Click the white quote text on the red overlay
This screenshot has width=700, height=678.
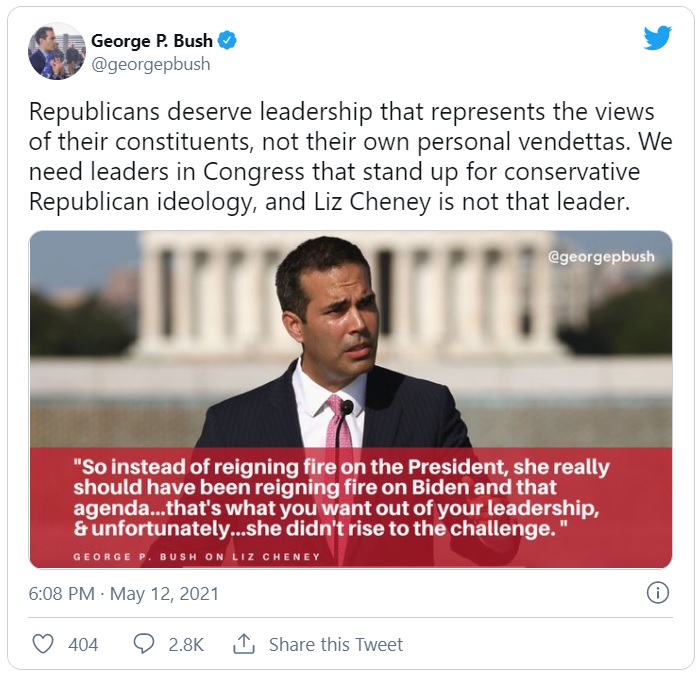tap(340, 498)
